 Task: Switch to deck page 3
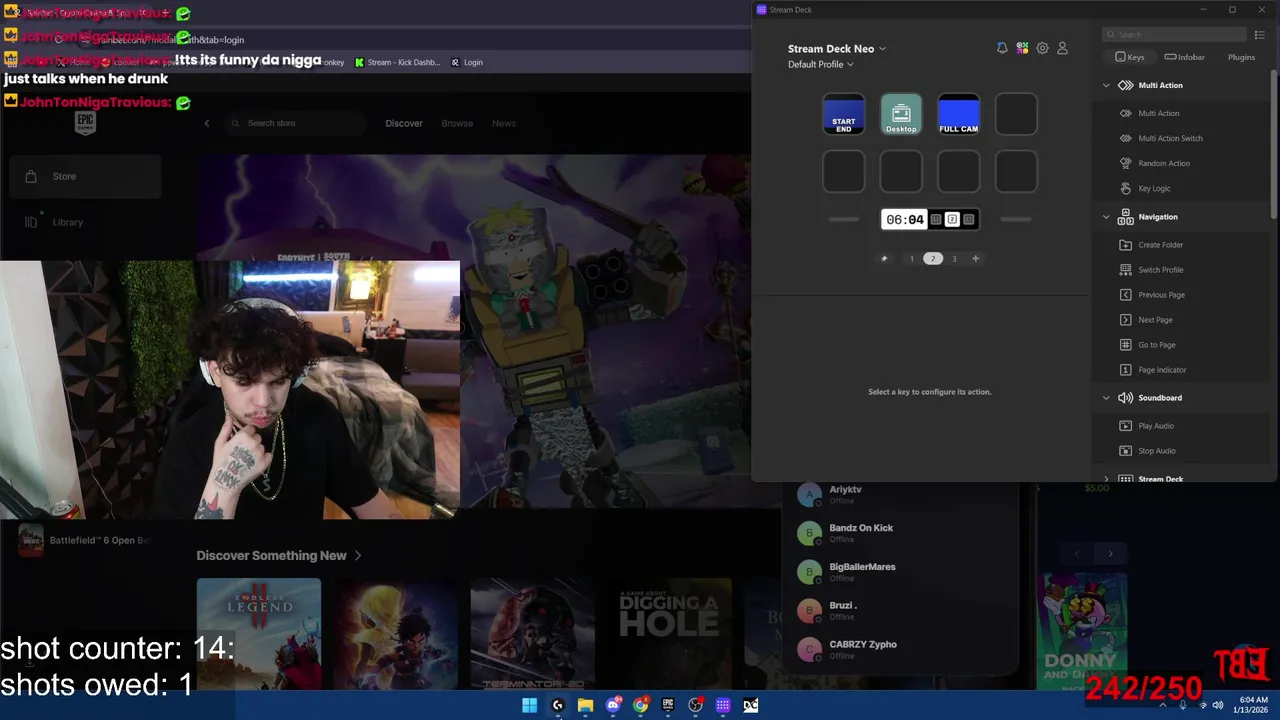[954, 258]
